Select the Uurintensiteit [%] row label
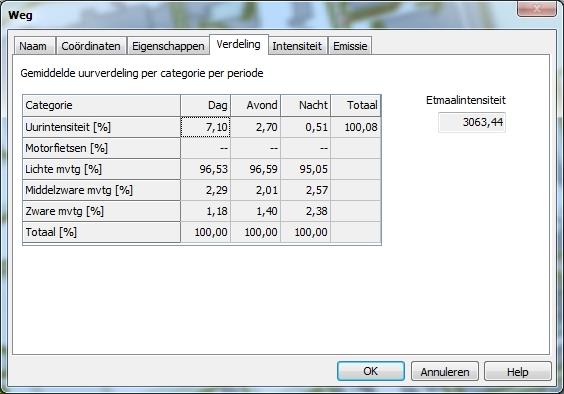The width and height of the screenshot is (564, 394). coord(101,127)
